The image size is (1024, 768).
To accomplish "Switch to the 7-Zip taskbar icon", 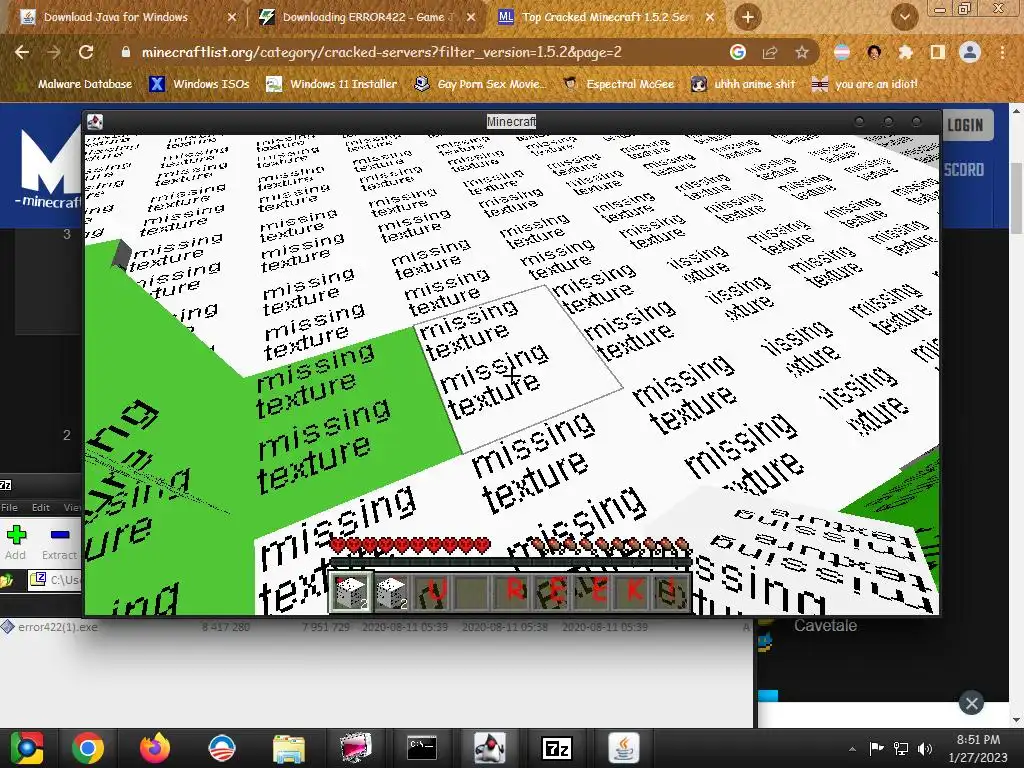I will click(557, 748).
